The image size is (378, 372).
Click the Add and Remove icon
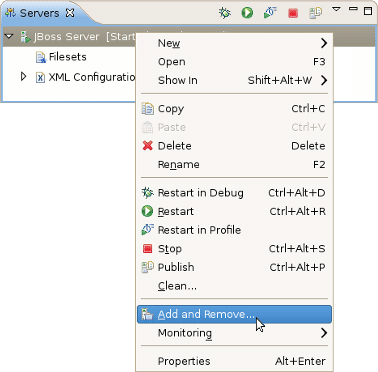click(147, 314)
